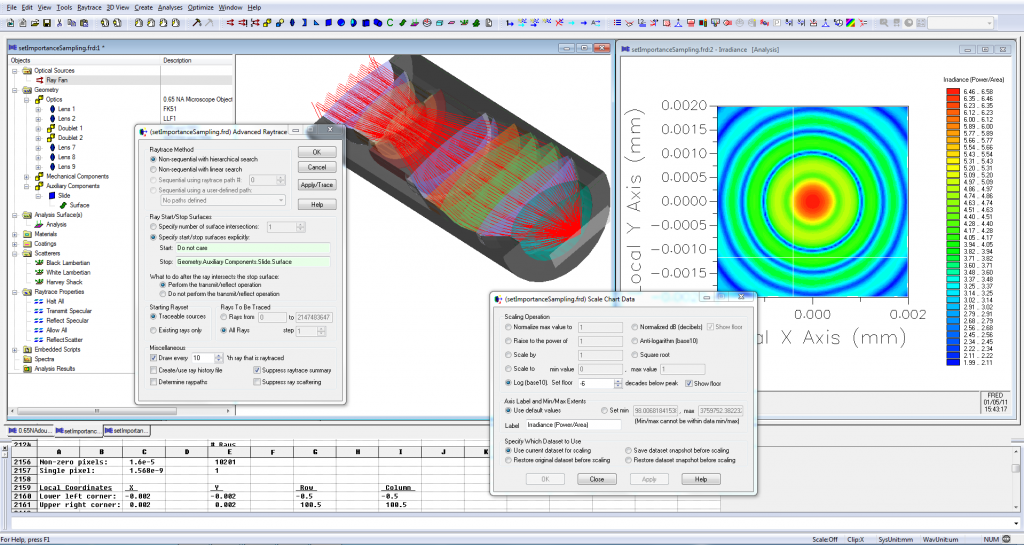Enable the Determine raypaths checkbox

click(x=152, y=381)
